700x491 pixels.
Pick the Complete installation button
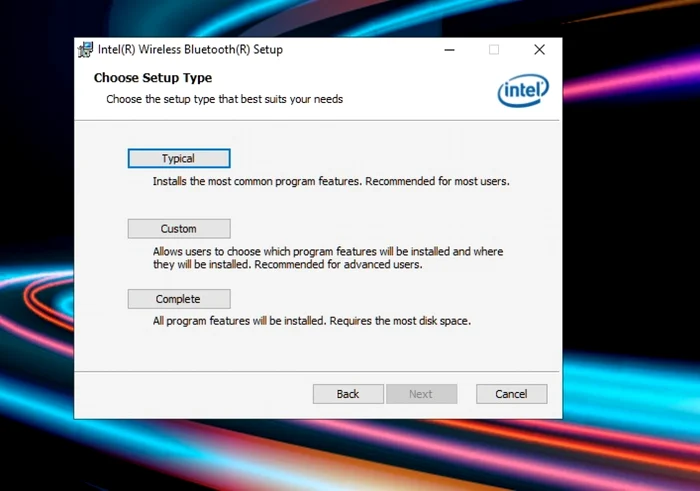tap(179, 299)
